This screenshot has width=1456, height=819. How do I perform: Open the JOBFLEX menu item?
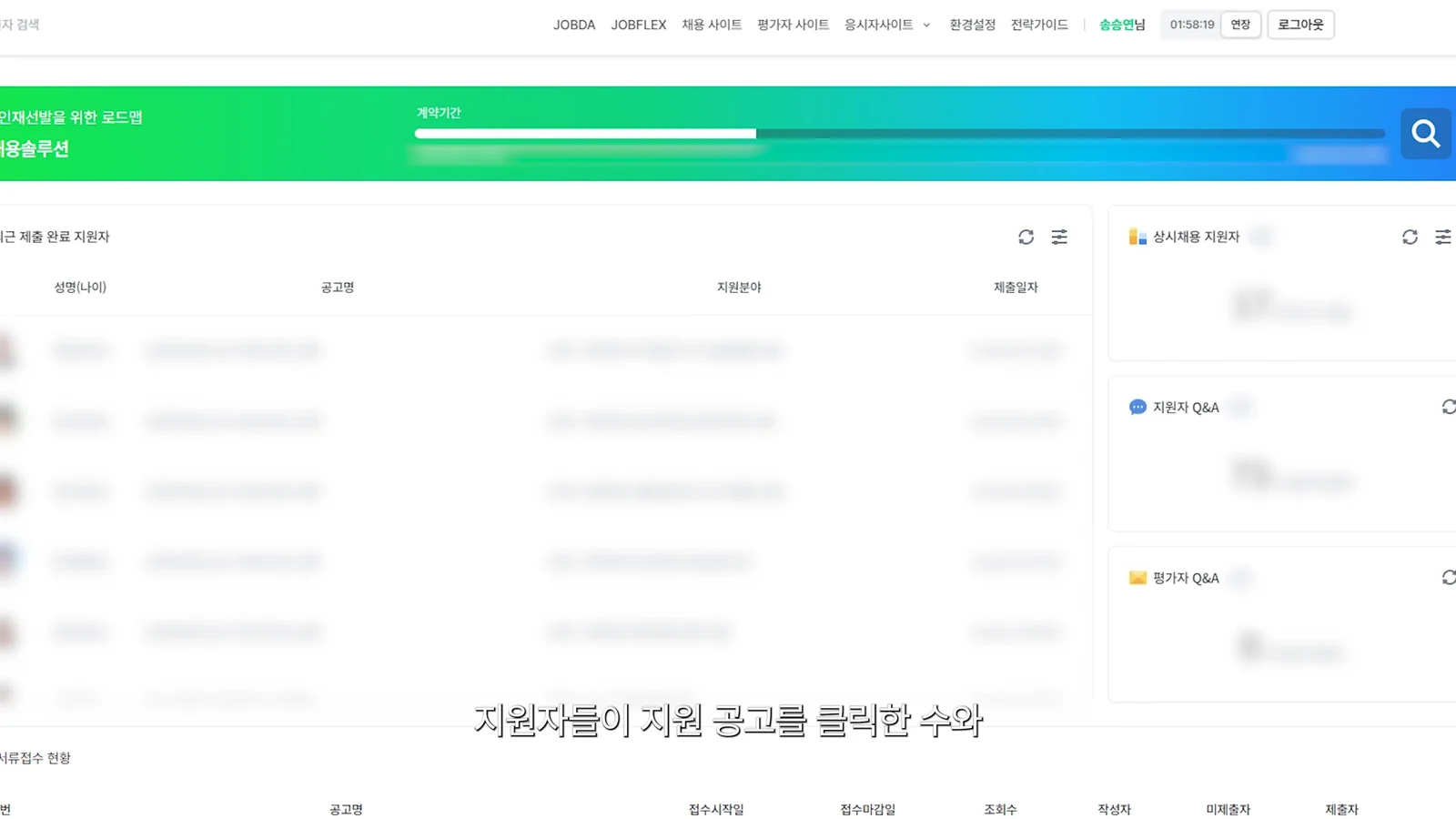click(x=639, y=25)
